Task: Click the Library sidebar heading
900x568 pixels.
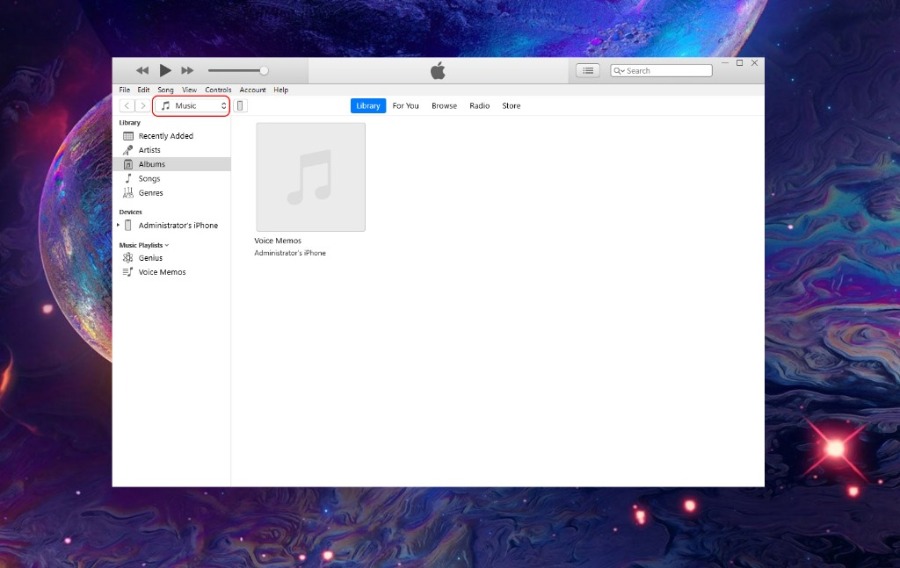Action: click(x=130, y=122)
